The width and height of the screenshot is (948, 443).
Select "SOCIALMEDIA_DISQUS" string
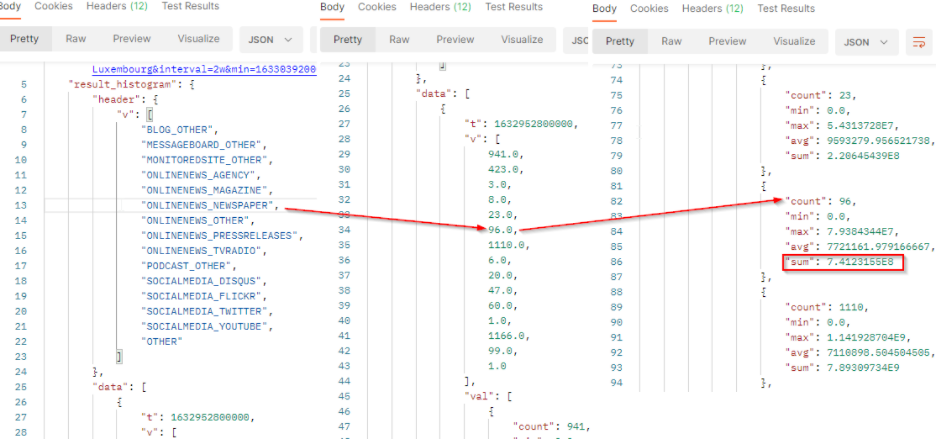(x=201, y=281)
